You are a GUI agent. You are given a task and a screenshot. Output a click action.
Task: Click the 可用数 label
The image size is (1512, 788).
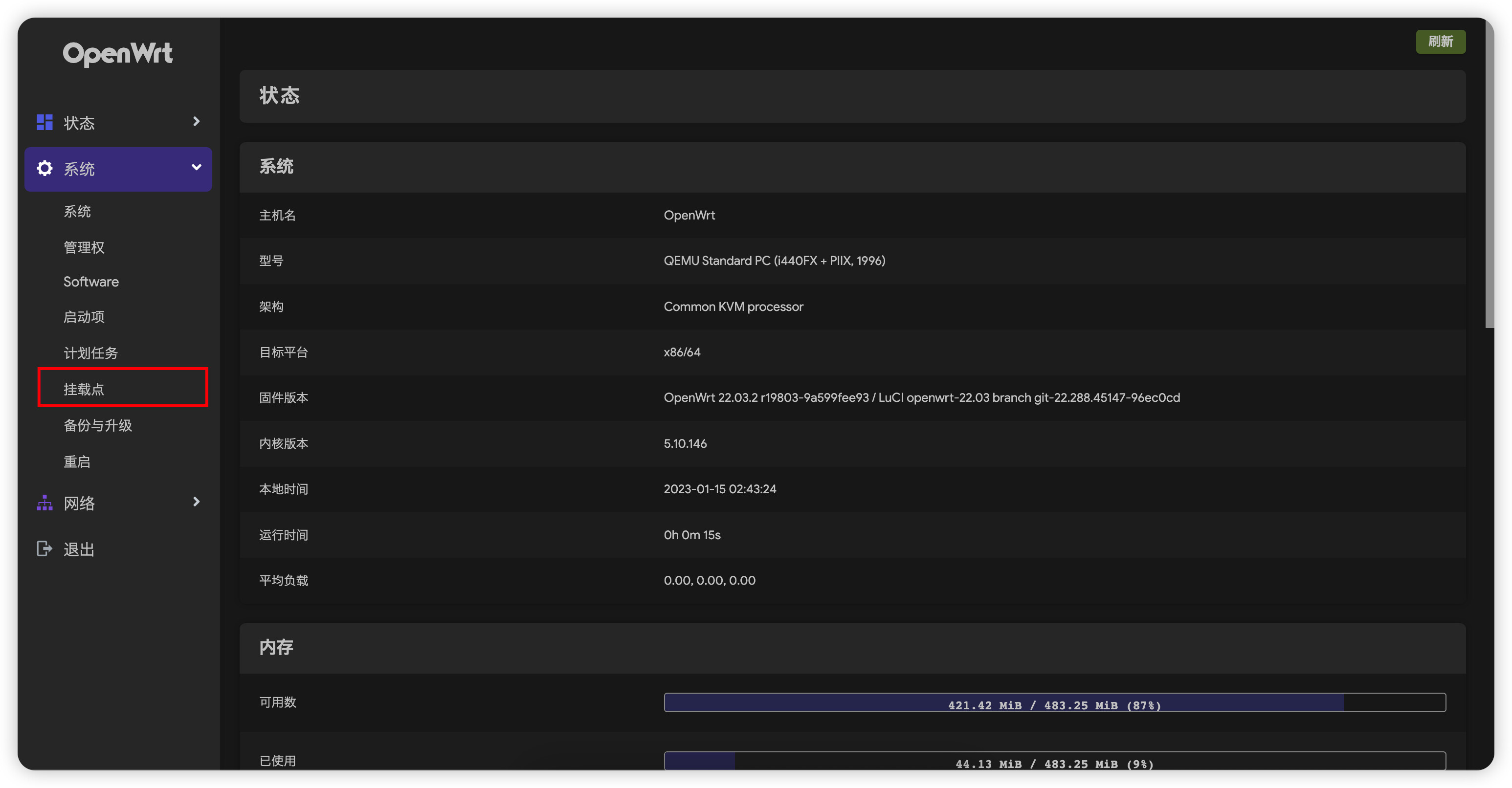coord(277,702)
